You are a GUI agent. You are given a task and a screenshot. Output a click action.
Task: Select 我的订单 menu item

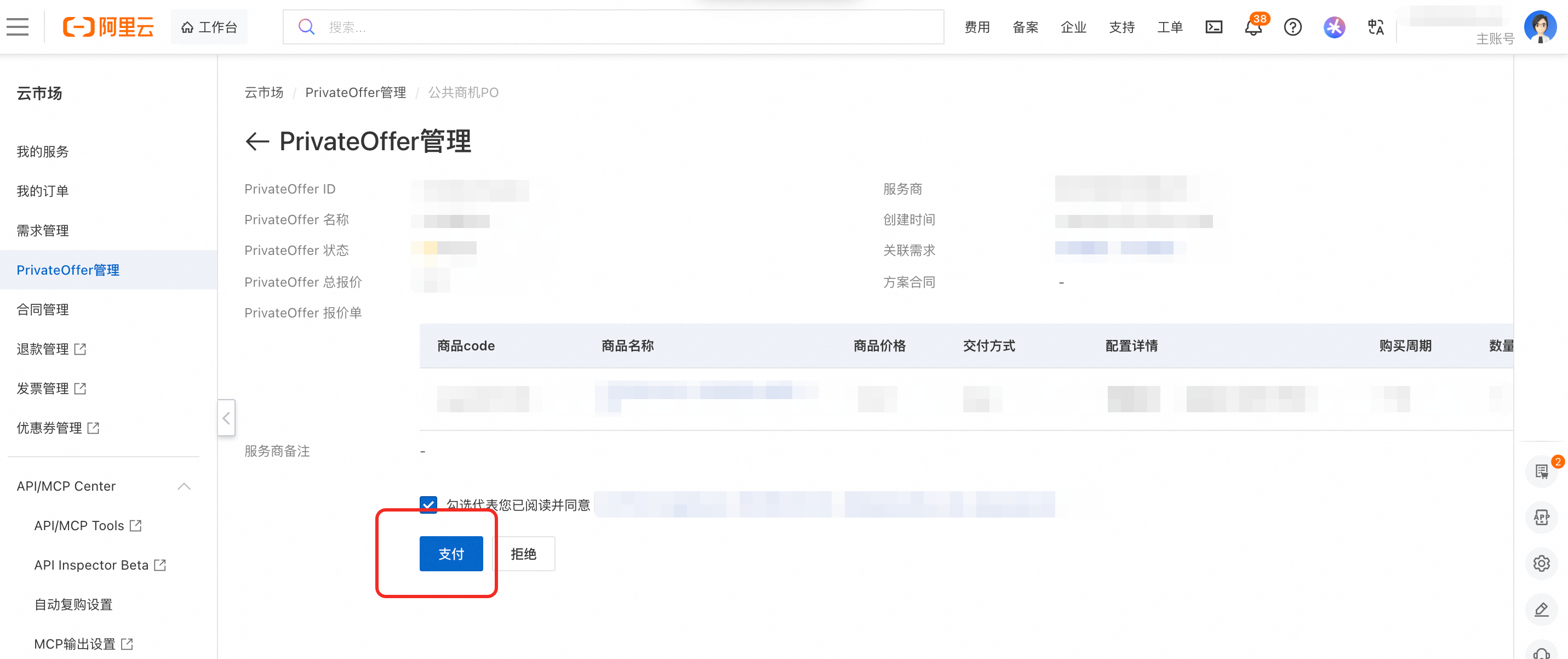click(x=43, y=191)
